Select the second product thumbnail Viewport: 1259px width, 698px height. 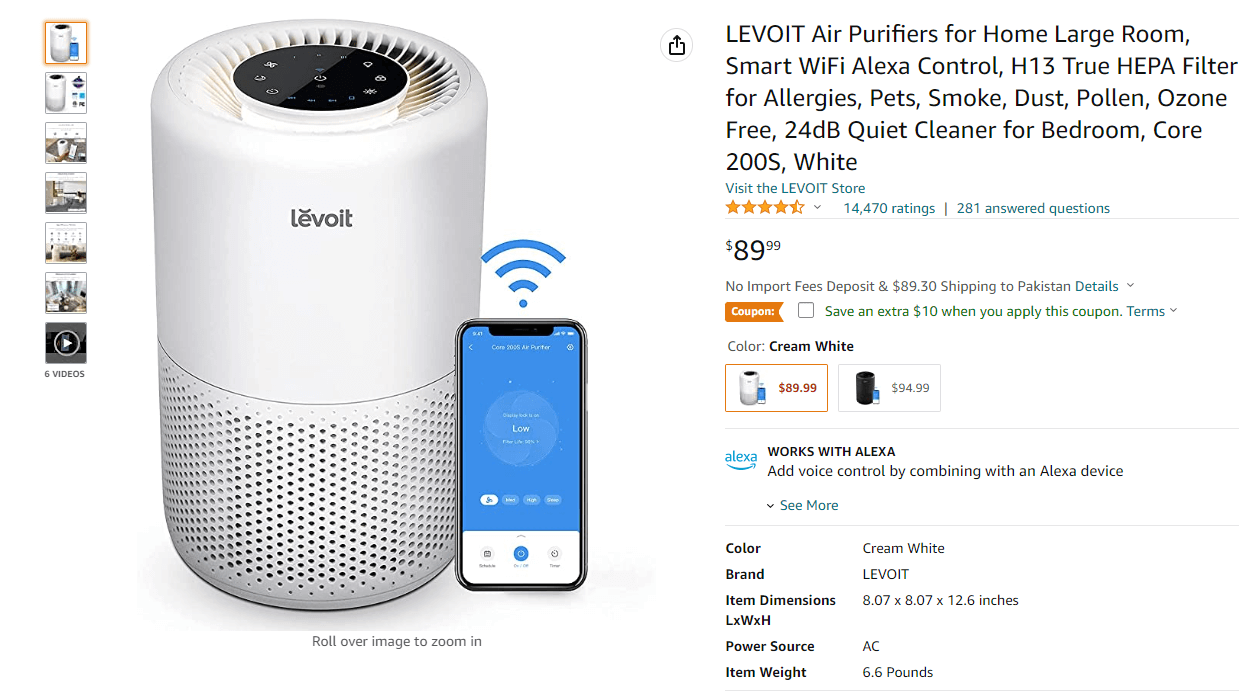(66, 93)
